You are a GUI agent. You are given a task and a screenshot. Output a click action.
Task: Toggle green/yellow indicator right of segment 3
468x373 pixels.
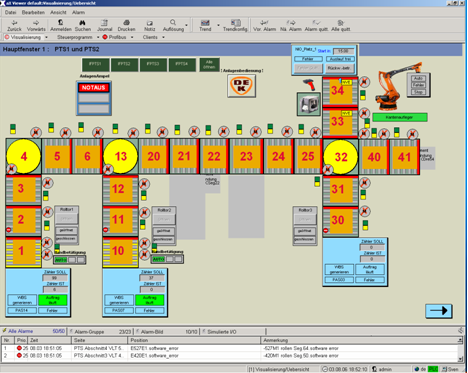[x=46, y=196]
